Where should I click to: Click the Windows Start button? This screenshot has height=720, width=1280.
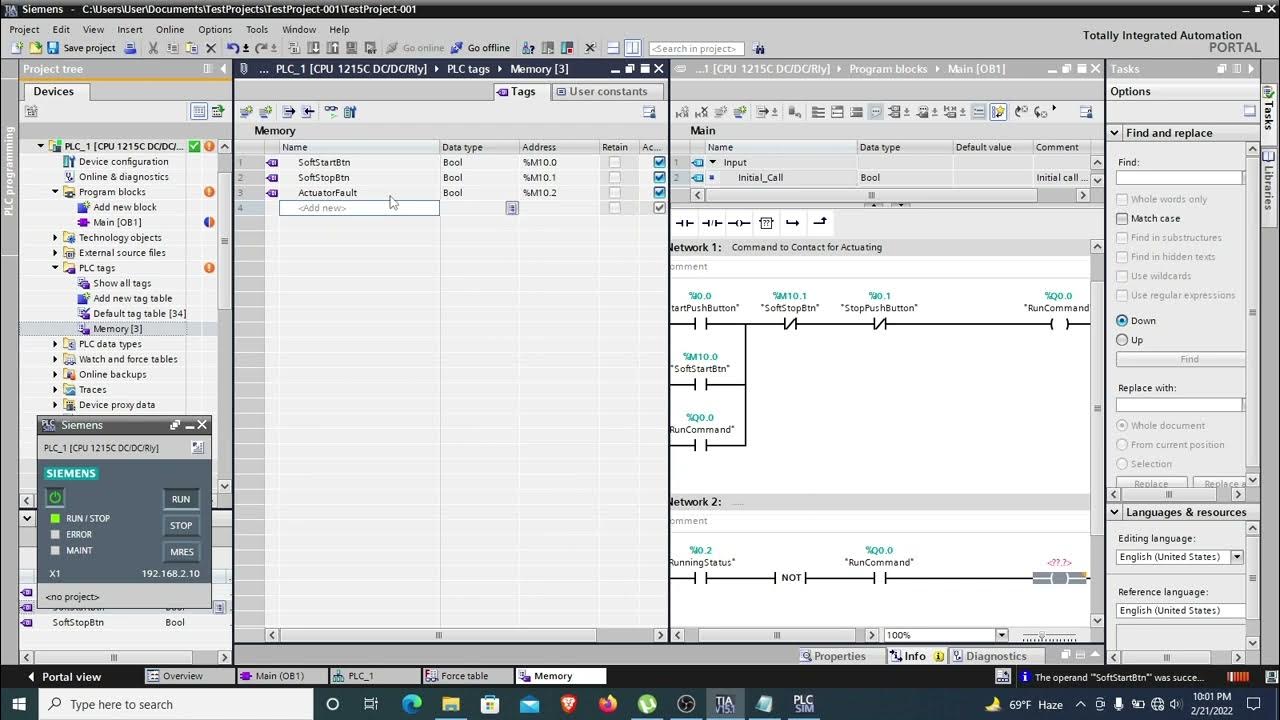point(21,704)
